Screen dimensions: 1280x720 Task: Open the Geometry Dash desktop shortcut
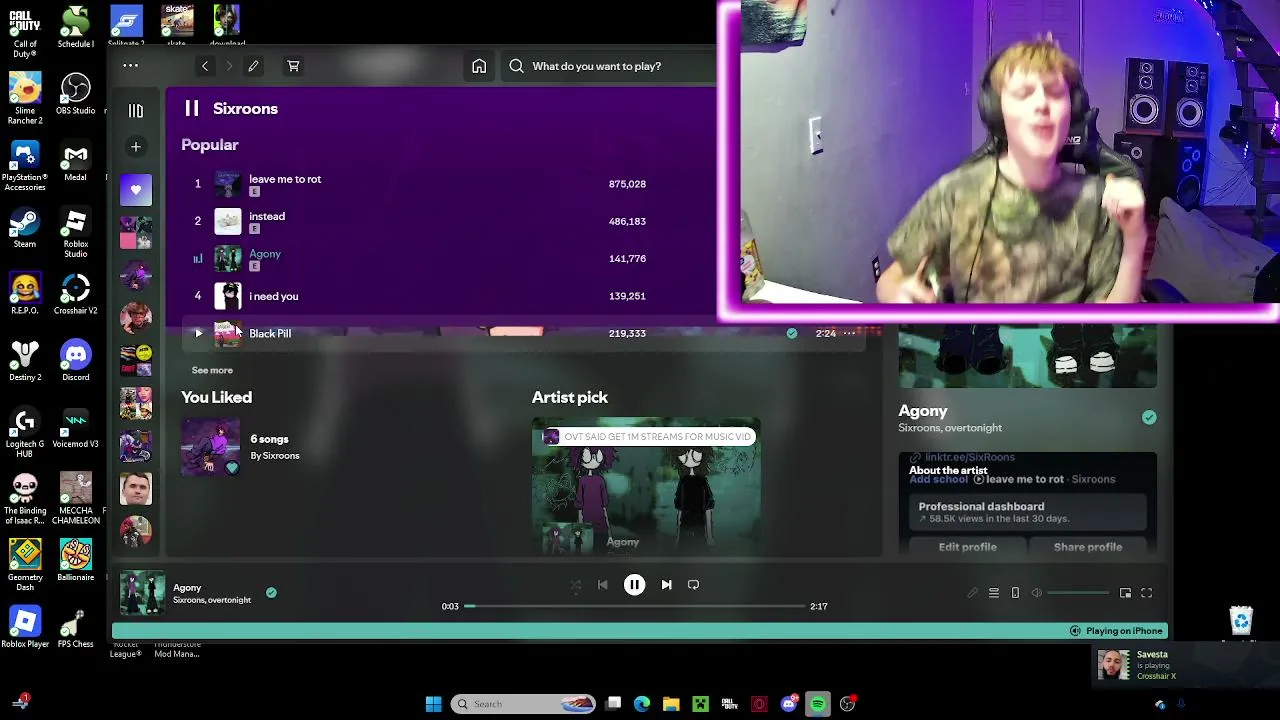(25, 566)
